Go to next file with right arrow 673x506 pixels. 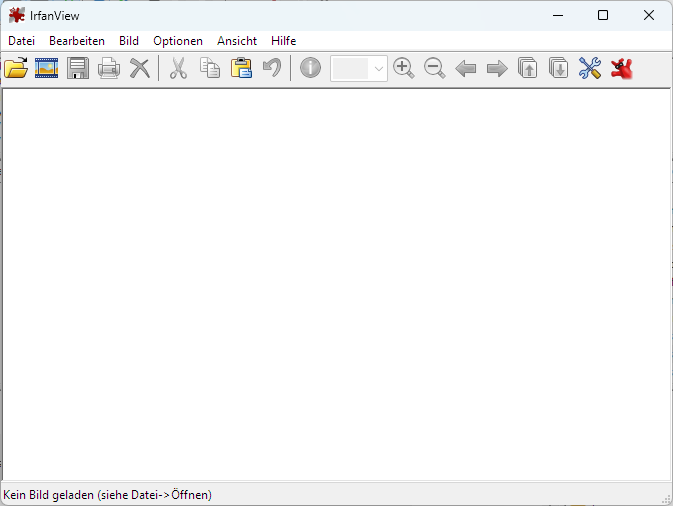(497, 69)
